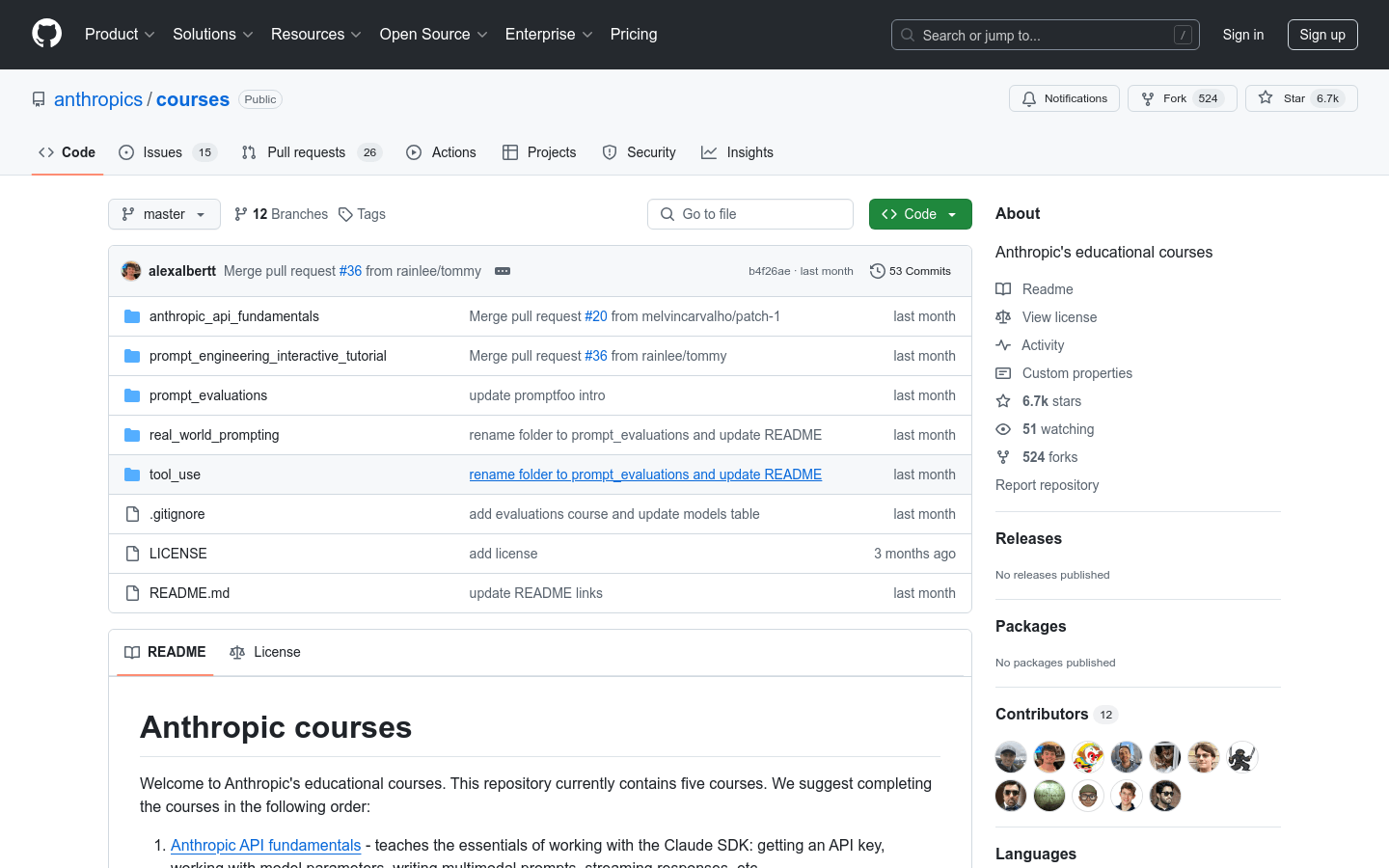The width and height of the screenshot is (1389, 868).
Task: Open the Issues tab
Action: tap(168, 152)
